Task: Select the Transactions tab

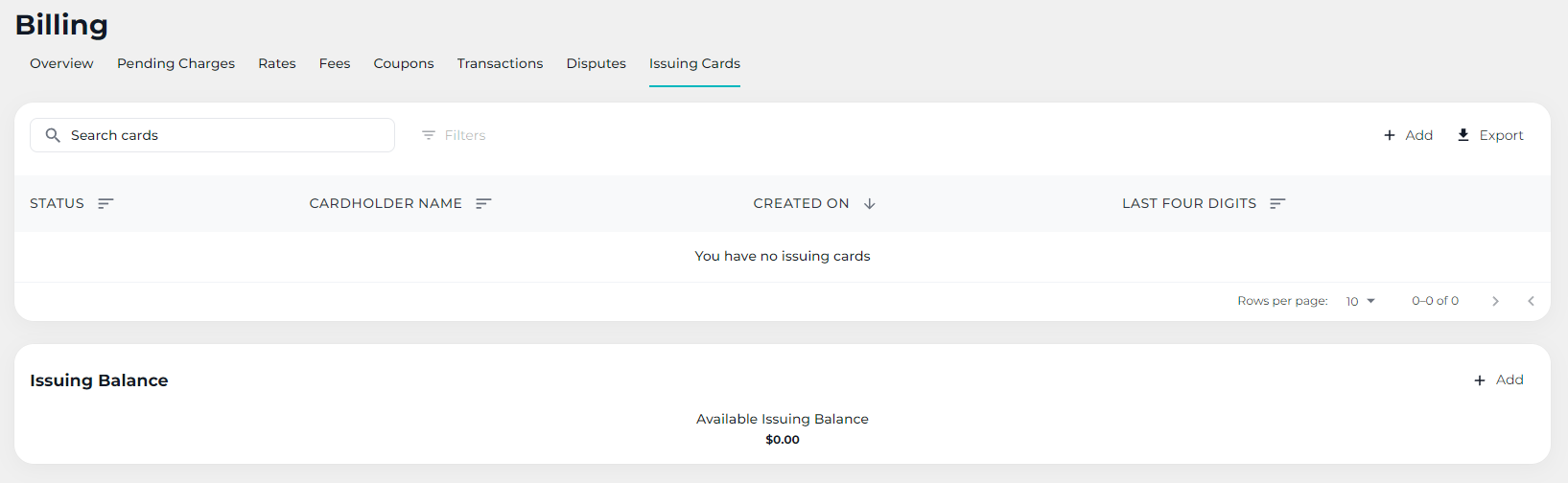Action: tap(500, 63)
